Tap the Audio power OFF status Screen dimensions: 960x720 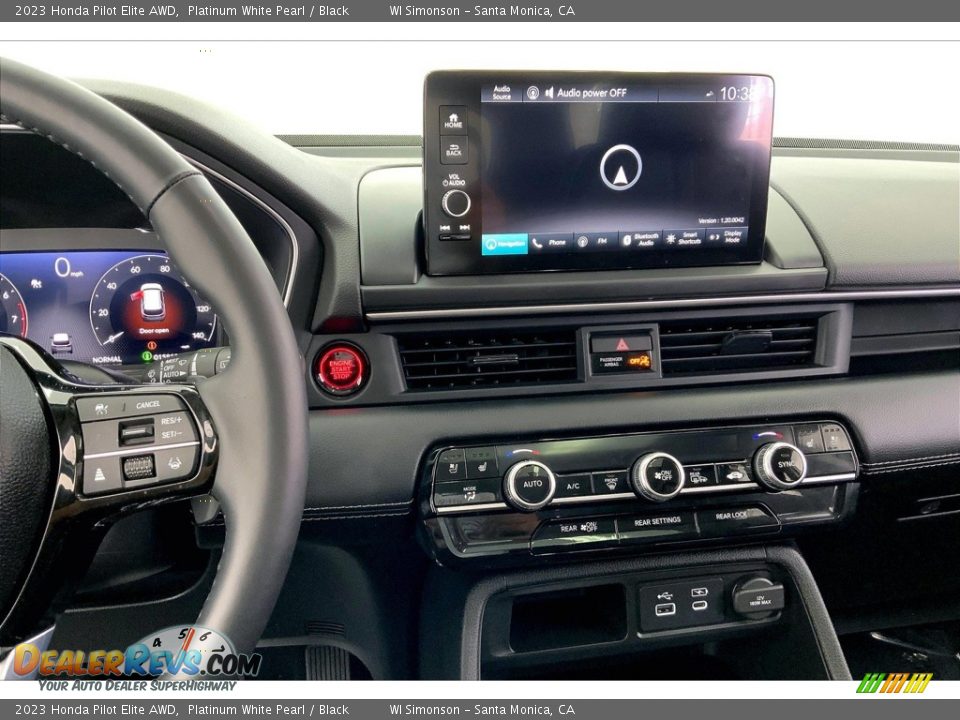click(x=591, y=93)
